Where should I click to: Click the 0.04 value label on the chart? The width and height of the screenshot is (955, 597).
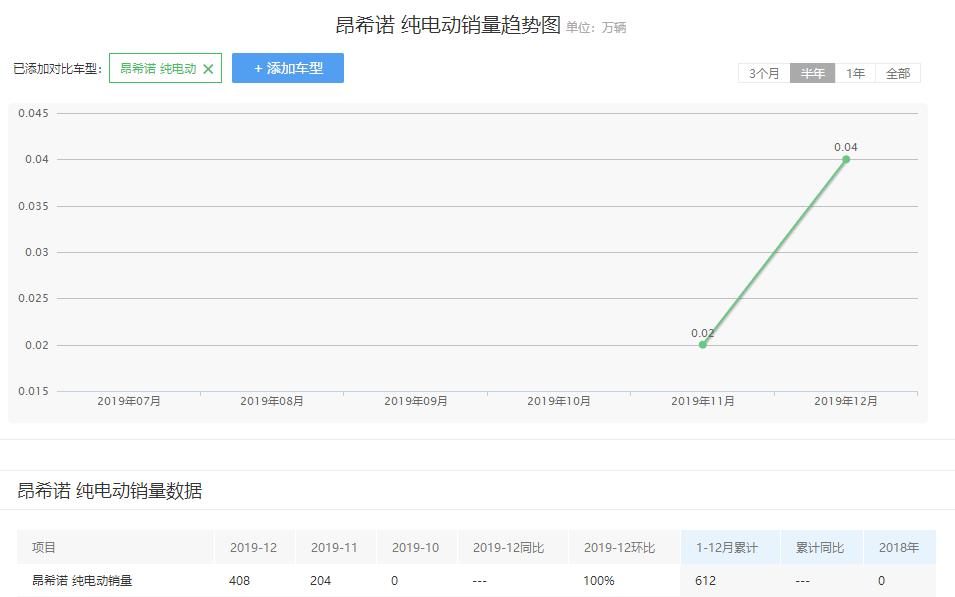pos(846,145)
